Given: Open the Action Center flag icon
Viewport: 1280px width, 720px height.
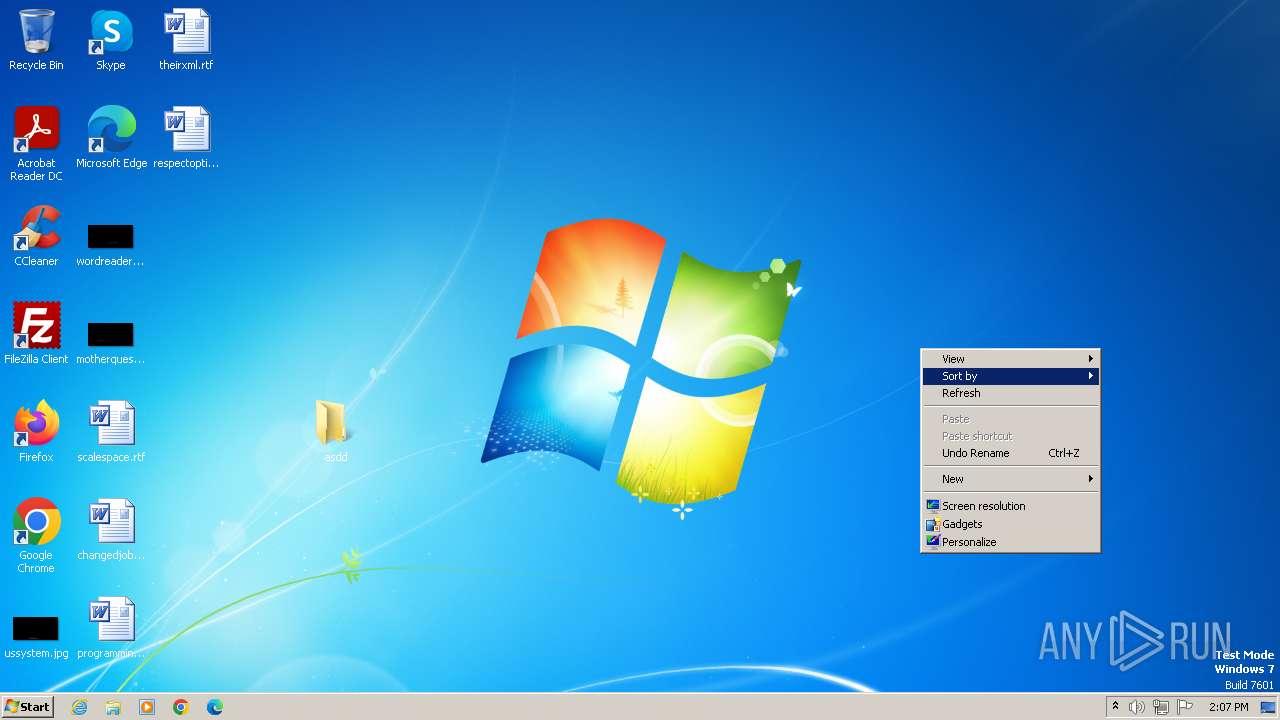Looking at the screenshot, I should point(1185,707).
